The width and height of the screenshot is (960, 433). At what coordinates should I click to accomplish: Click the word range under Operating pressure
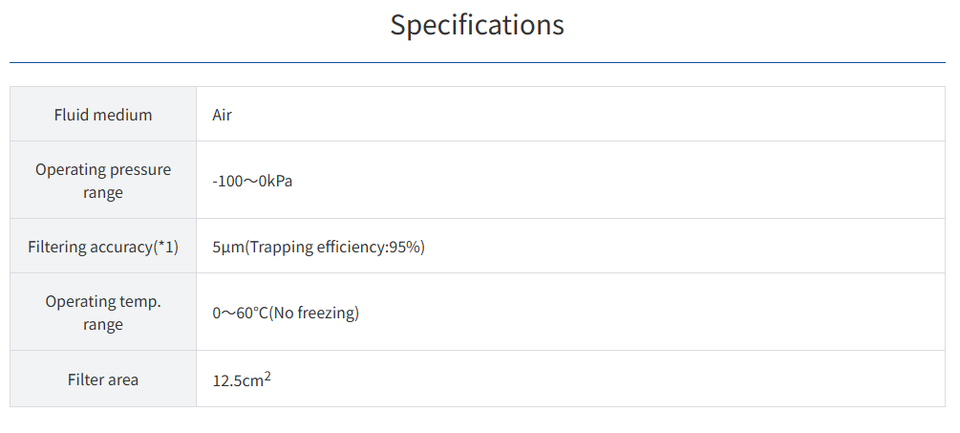(103, 192)
